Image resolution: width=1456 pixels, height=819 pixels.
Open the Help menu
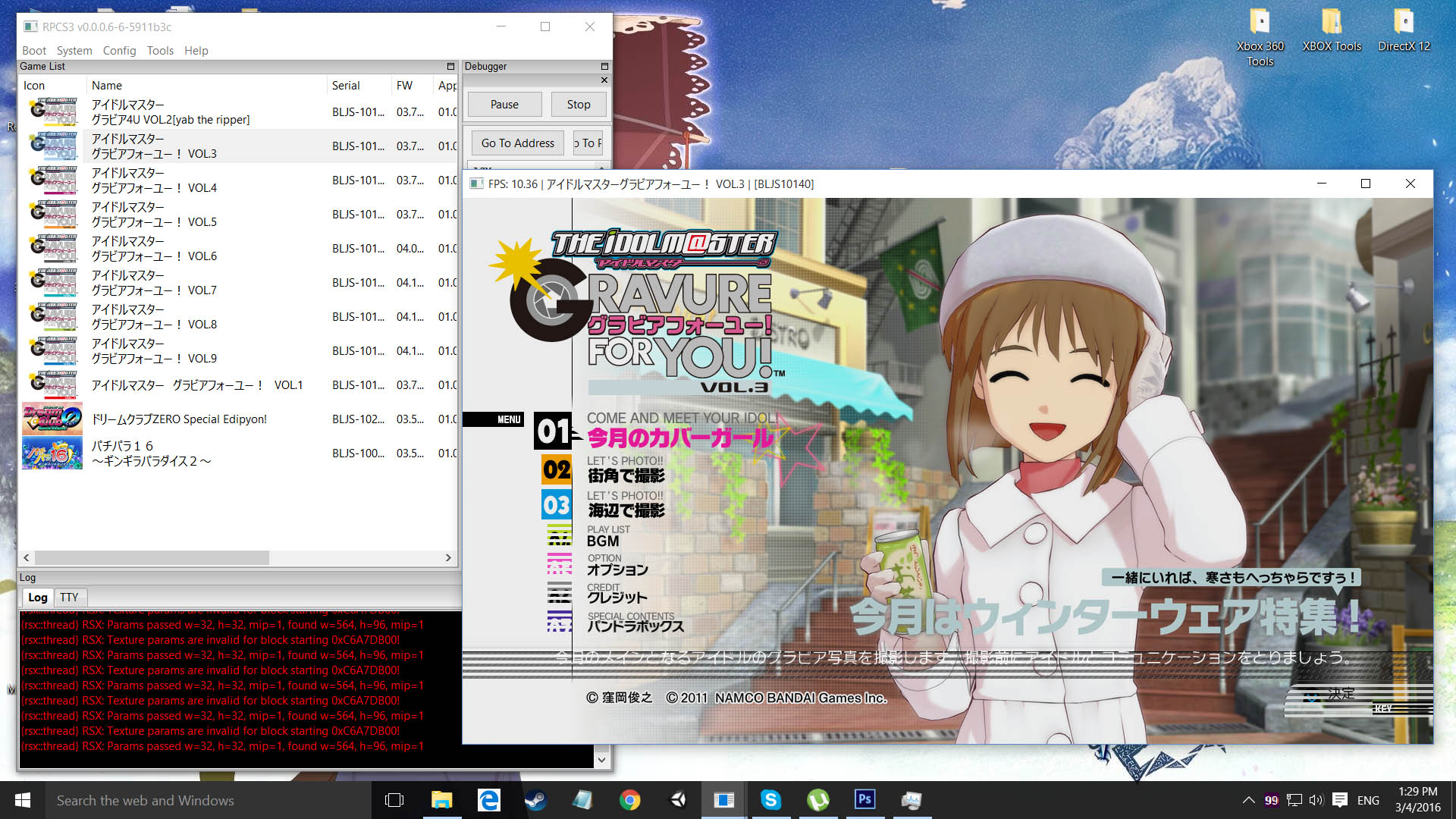pyautogui.click(x=196, y=50)
